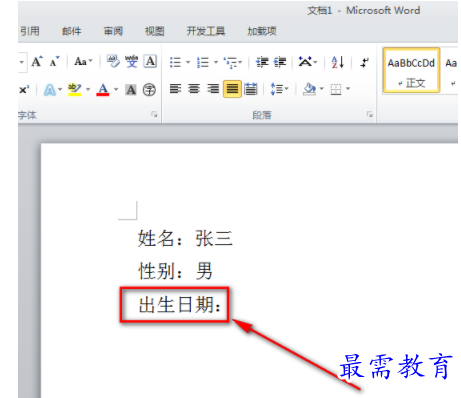Click the character border A icon
The height and width of the screenshot is (398, 461).
(150, 62)
